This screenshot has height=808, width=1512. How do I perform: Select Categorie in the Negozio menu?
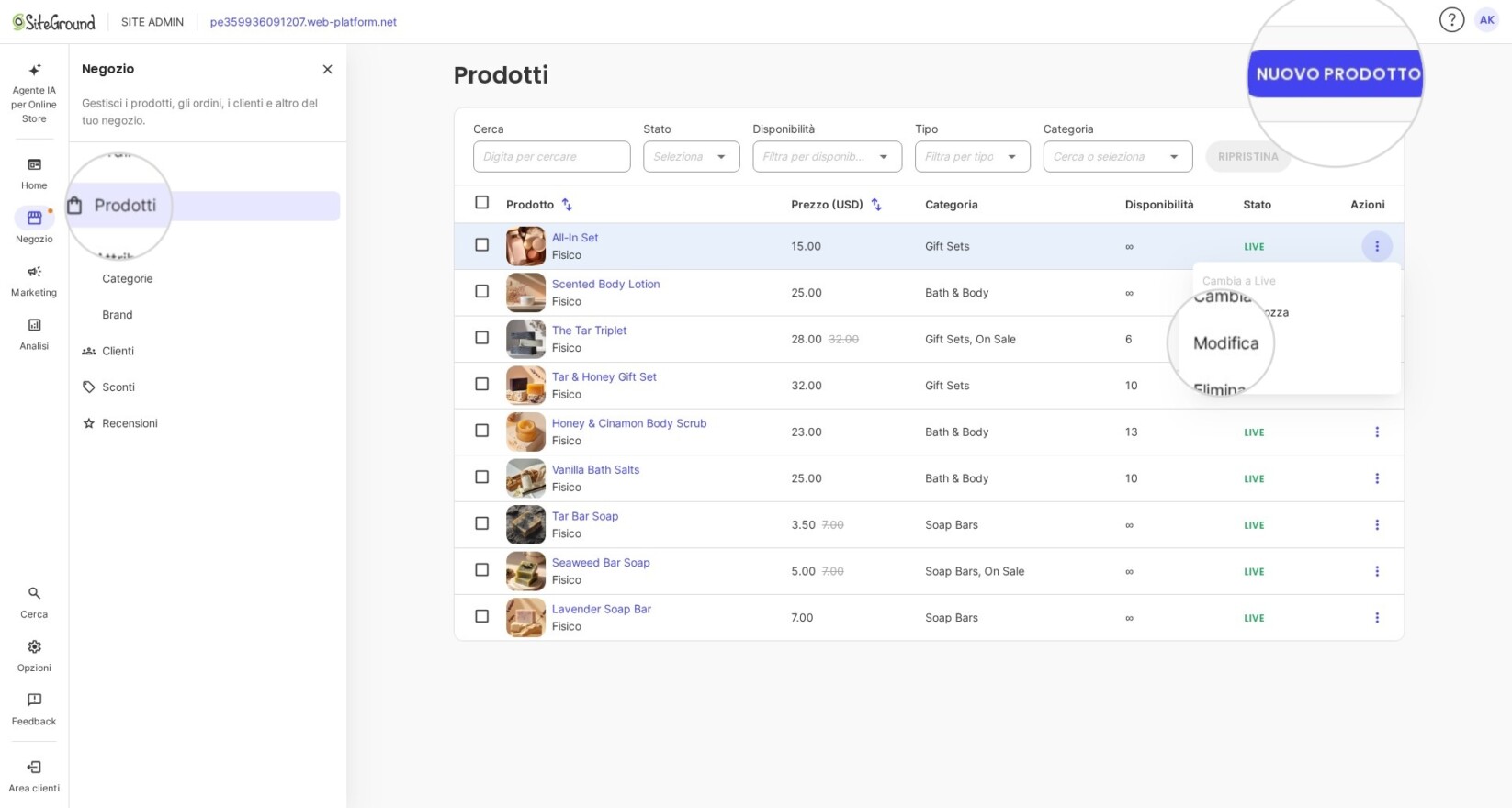pos(128,279)
